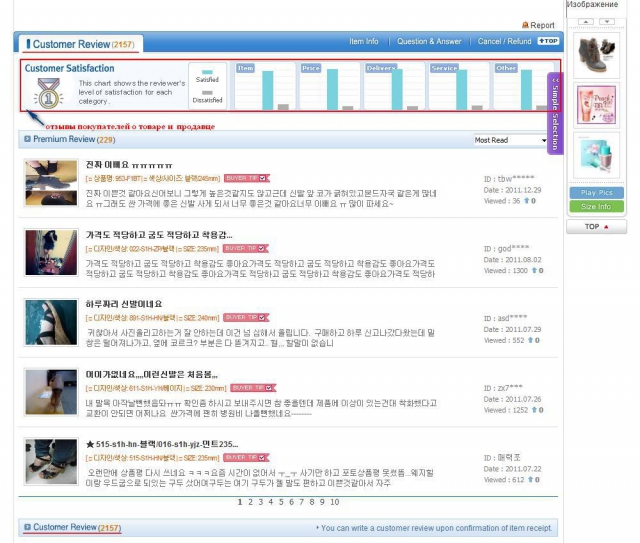Open the pink cosmetic thumbnail in sidebar

596,105
